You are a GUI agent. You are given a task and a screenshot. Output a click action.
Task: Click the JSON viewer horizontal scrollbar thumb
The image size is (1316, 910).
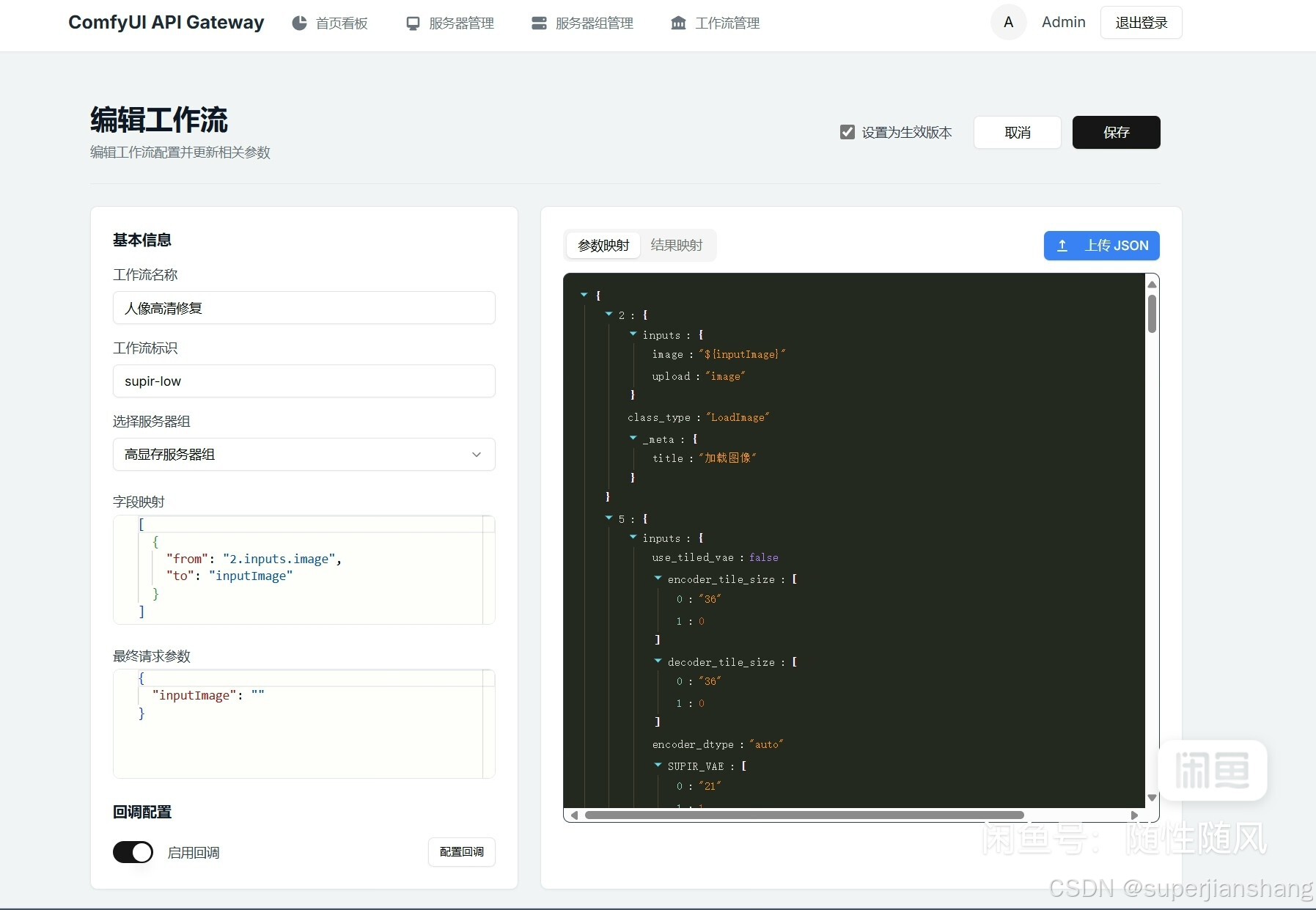tap(804, 815)
